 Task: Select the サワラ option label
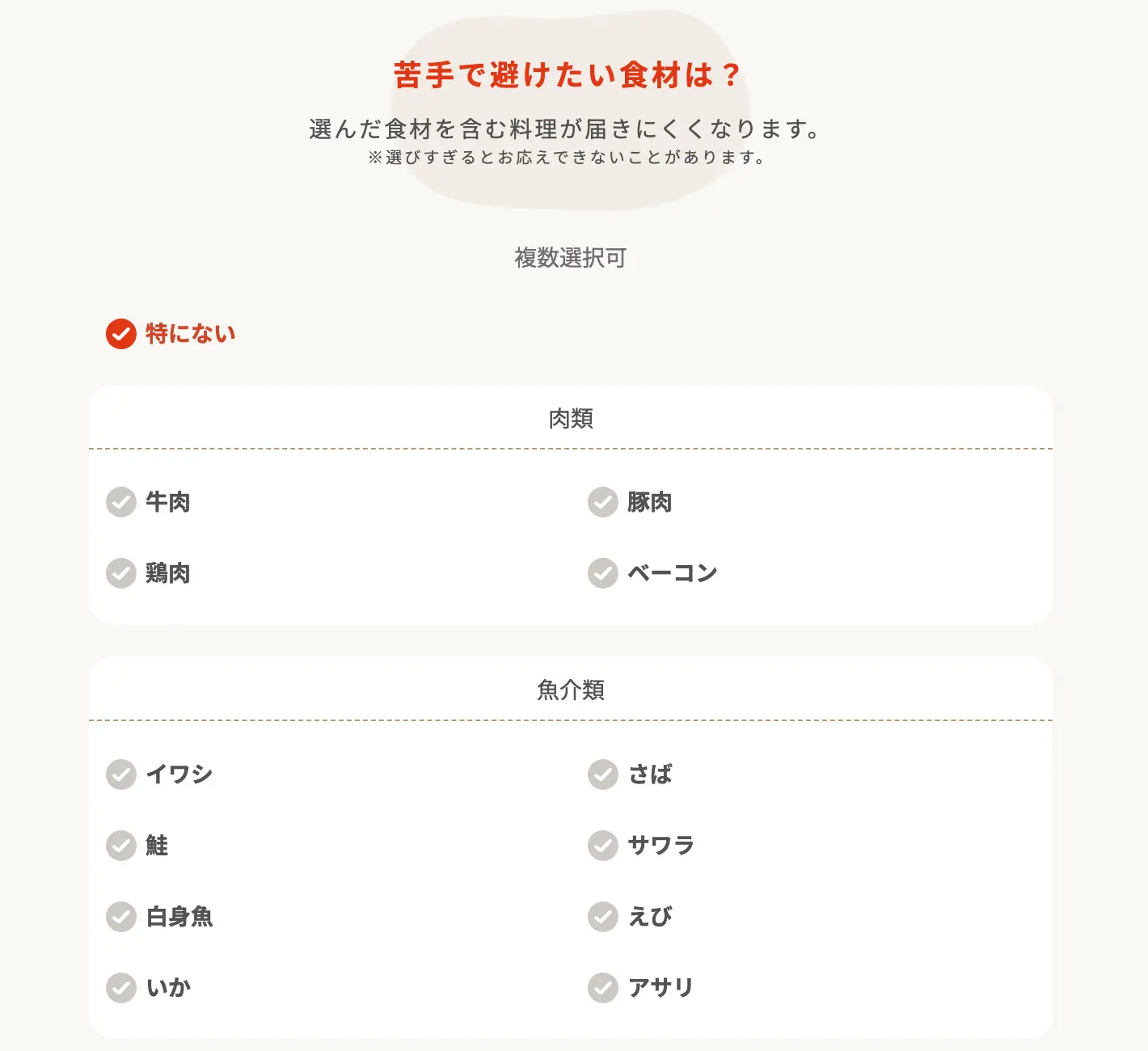(661, 845)
